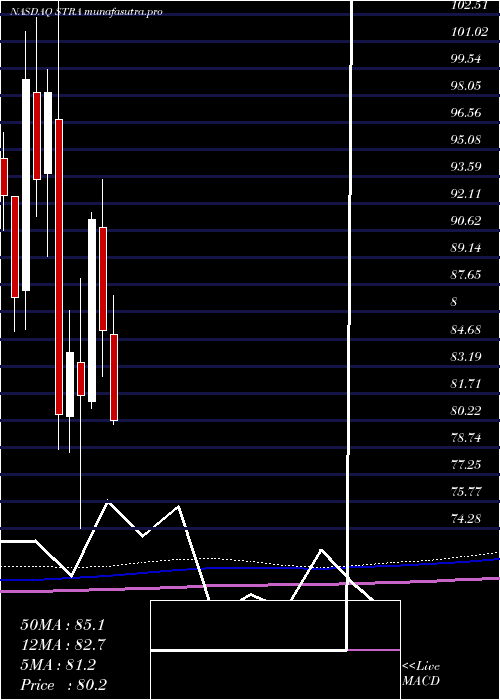This screenshot has width=500, height=700.
Task: Select the 96.56 price level label
Action: click(x=467, y=113)
